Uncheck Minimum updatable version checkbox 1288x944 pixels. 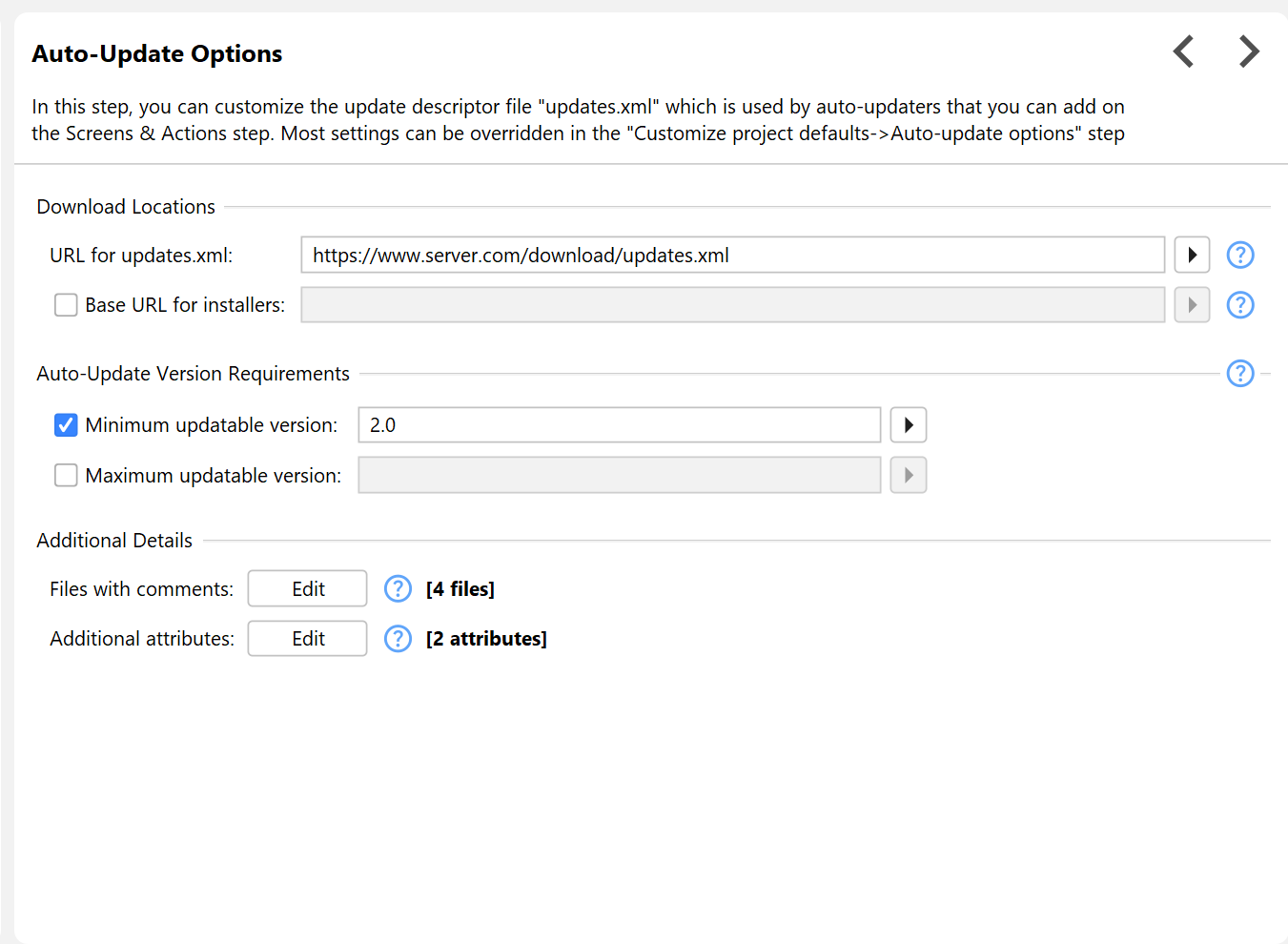coord(66,425)
